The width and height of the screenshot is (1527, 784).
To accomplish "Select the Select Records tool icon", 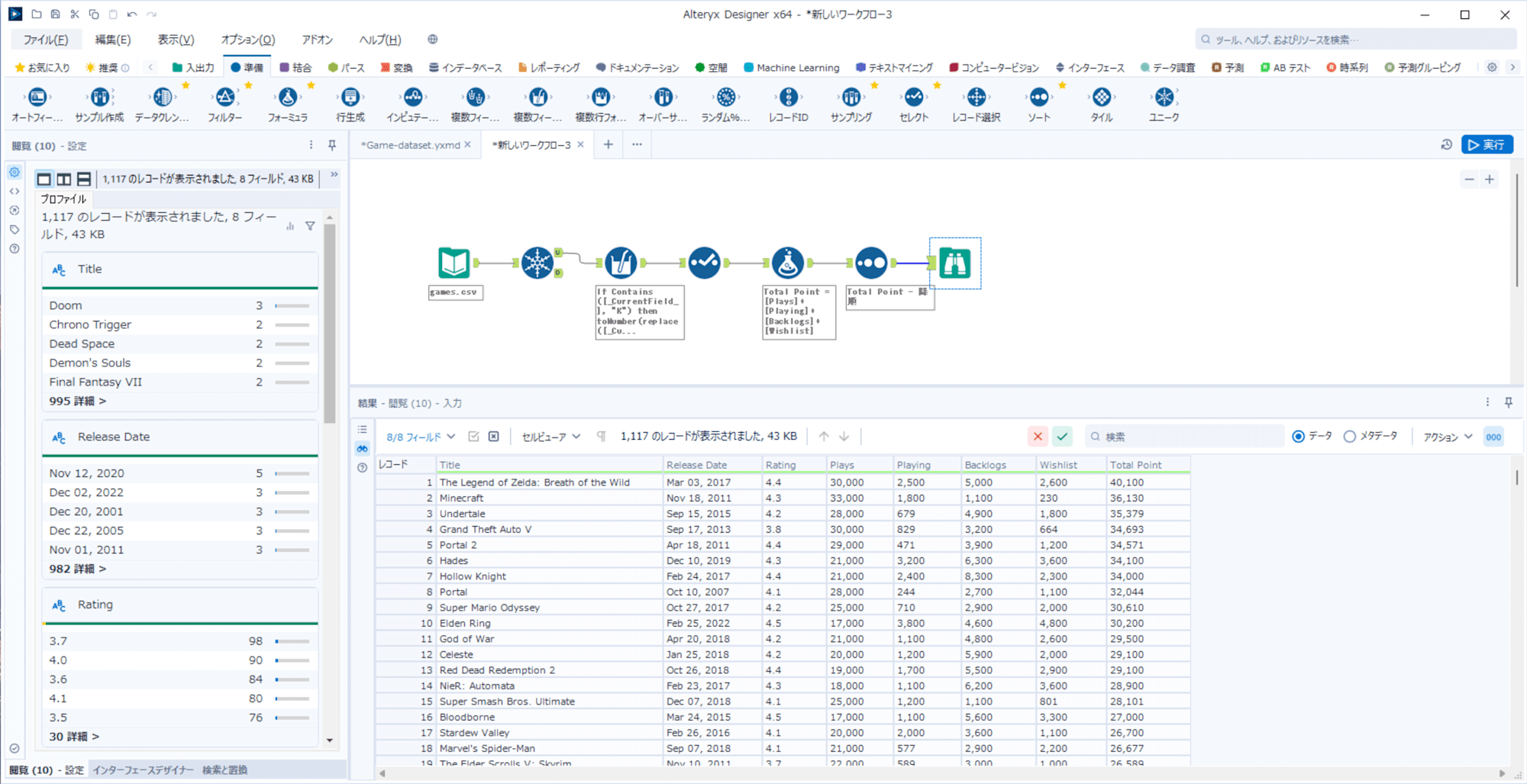I will click(976, 97).
